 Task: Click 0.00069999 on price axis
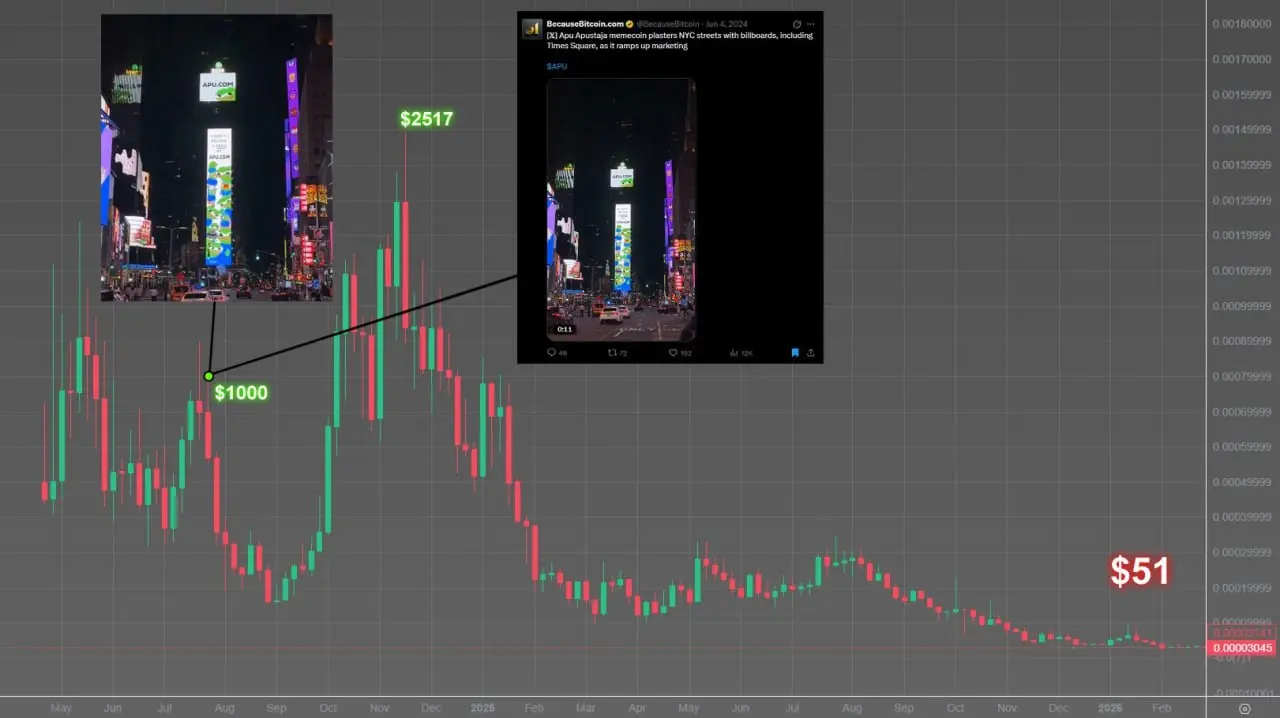1242,412
